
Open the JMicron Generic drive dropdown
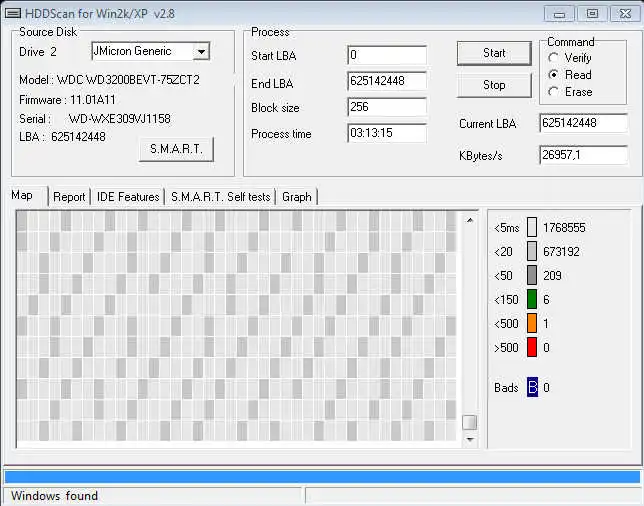(x=201, y=52)
